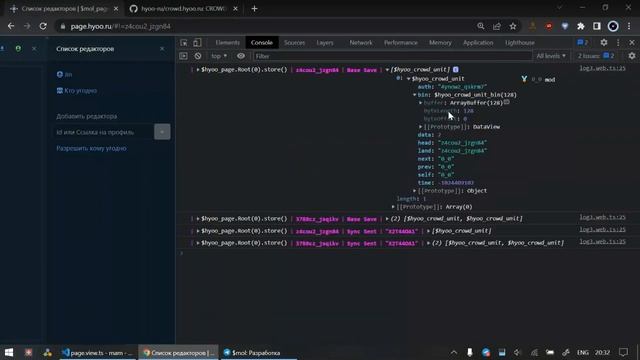
Task: Close the DevTools panel
Action: coord(632,42)
